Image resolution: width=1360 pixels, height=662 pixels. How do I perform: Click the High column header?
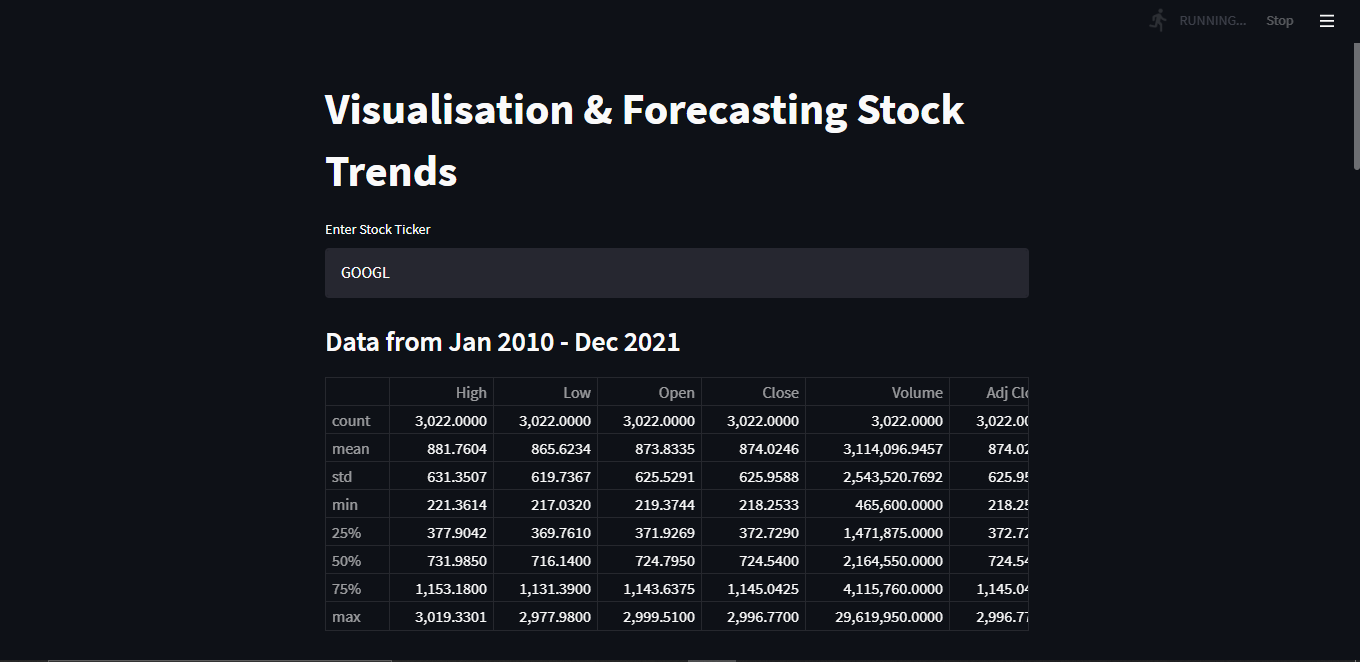pyautogui.click(x=471, y=392)
